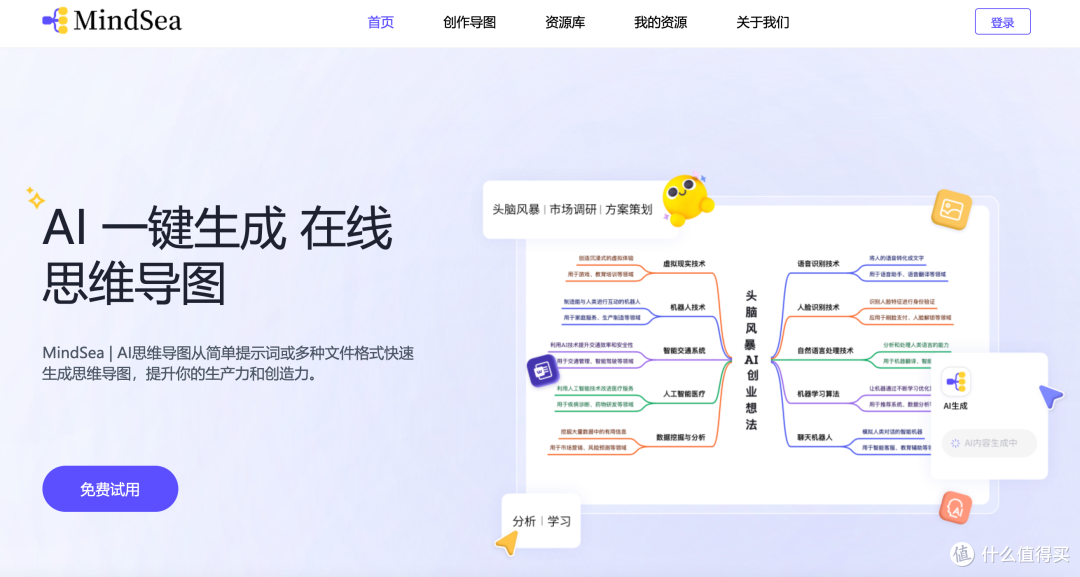This screenshot has height=577, width=1080.
Task: Open 我的资源 page
Action: (x=660, y=23)
